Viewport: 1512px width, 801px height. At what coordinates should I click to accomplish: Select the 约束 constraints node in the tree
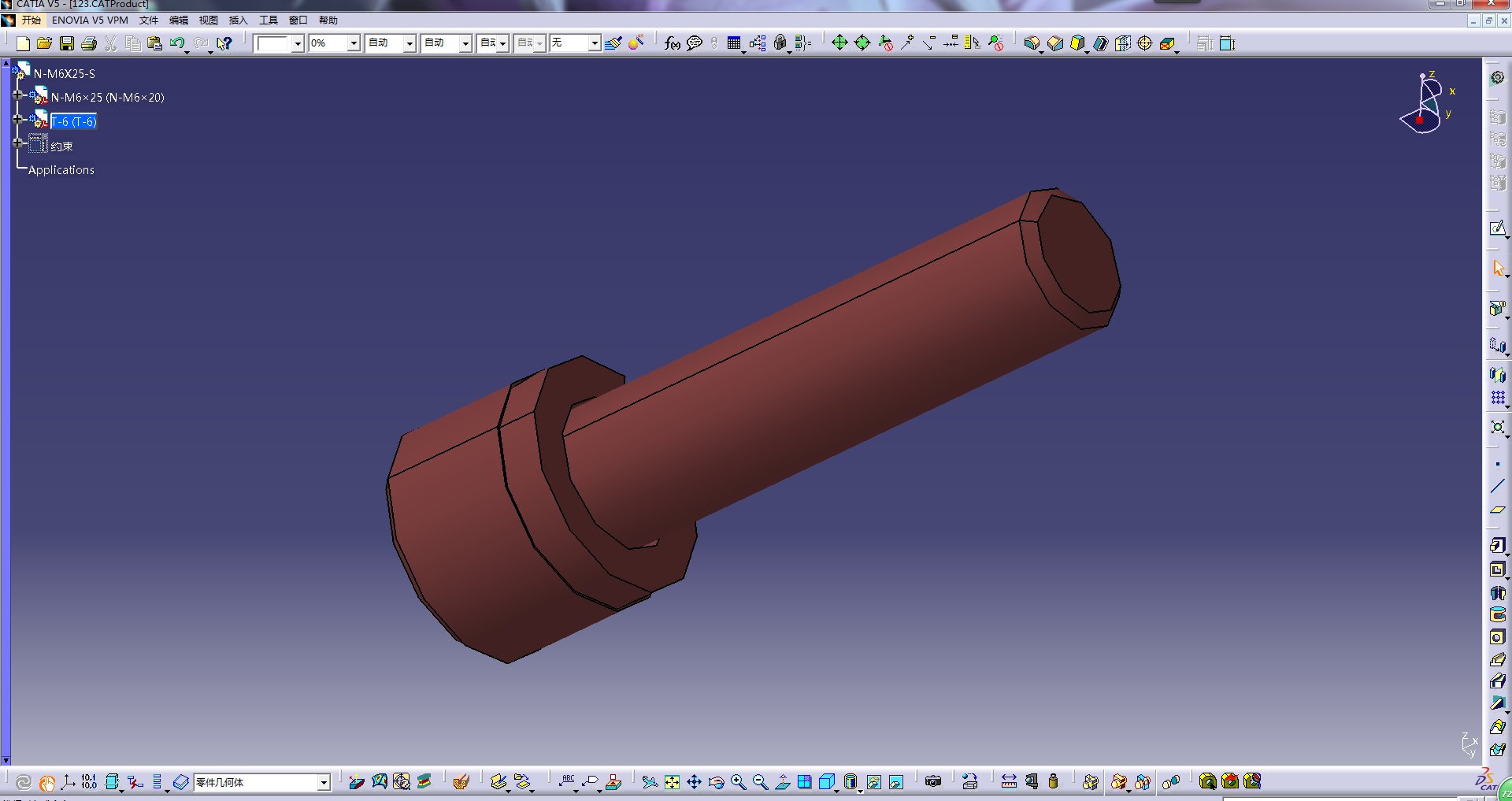(61, 145)
